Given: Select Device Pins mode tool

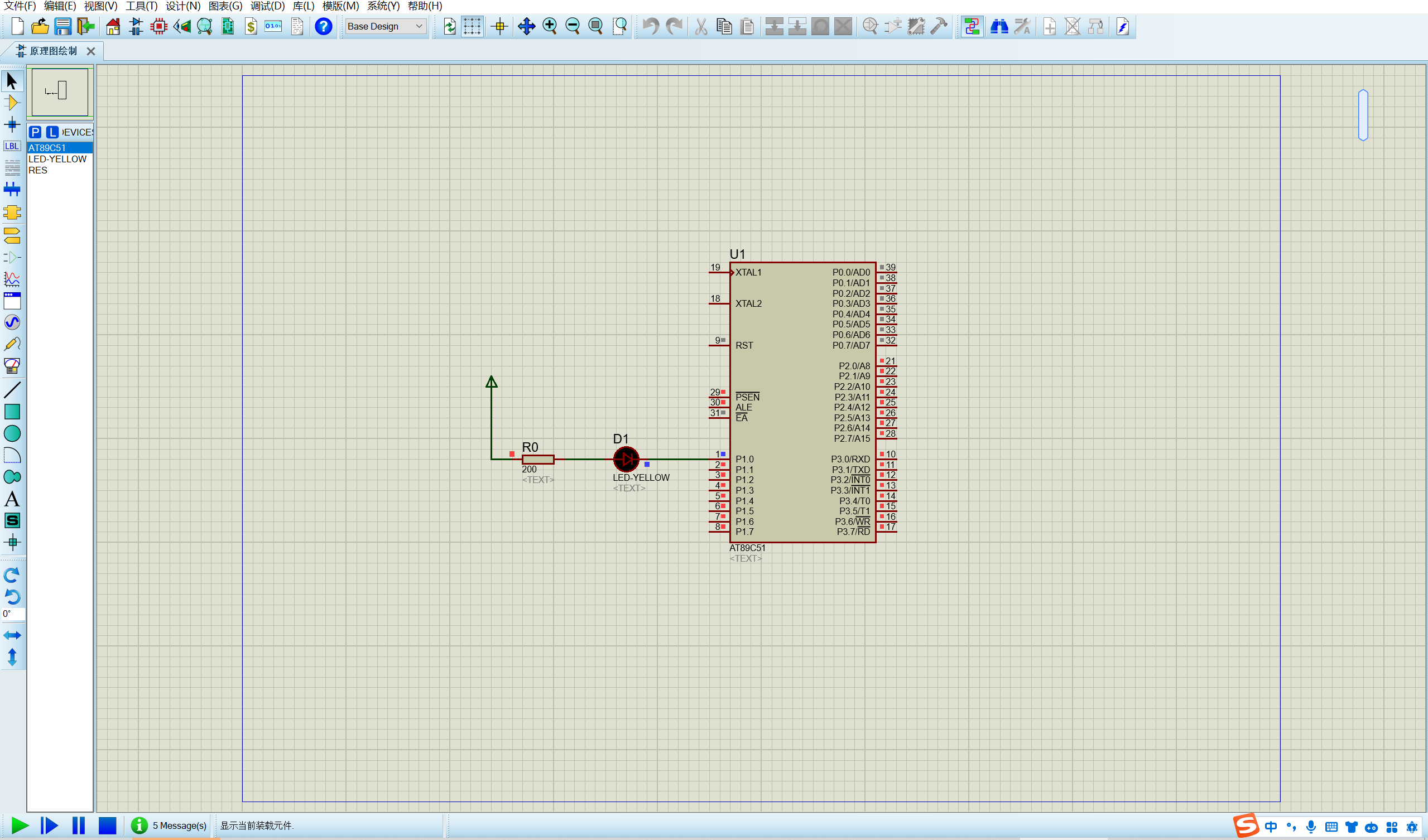Looking at the screenshot, I should pos(12,257).
